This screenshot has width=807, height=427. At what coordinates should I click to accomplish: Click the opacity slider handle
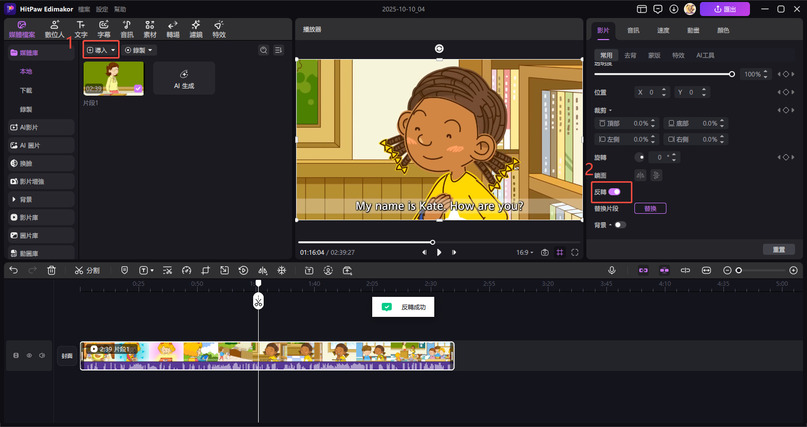pyautogui.click(x=732, y=74)
